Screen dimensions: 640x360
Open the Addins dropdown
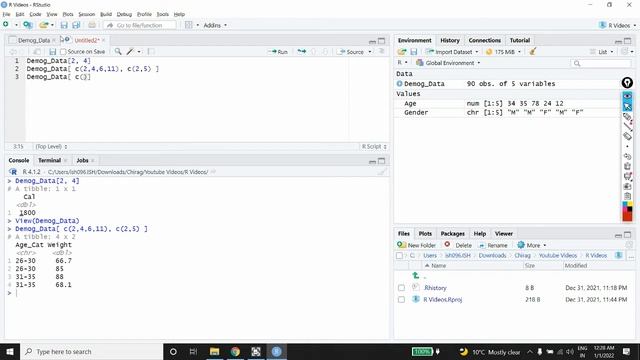click(x=215, y=25)
